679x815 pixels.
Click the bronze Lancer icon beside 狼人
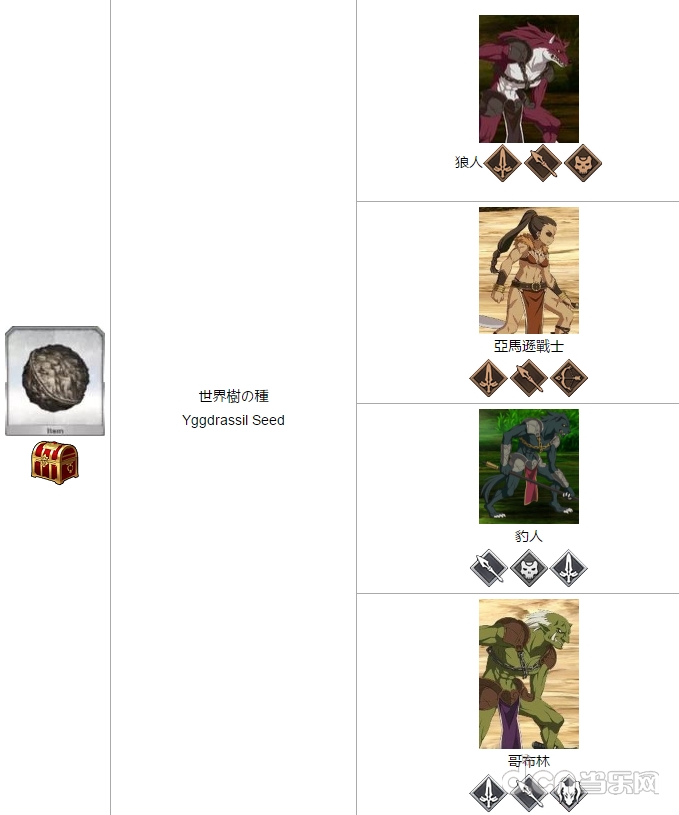coord(542,163)
